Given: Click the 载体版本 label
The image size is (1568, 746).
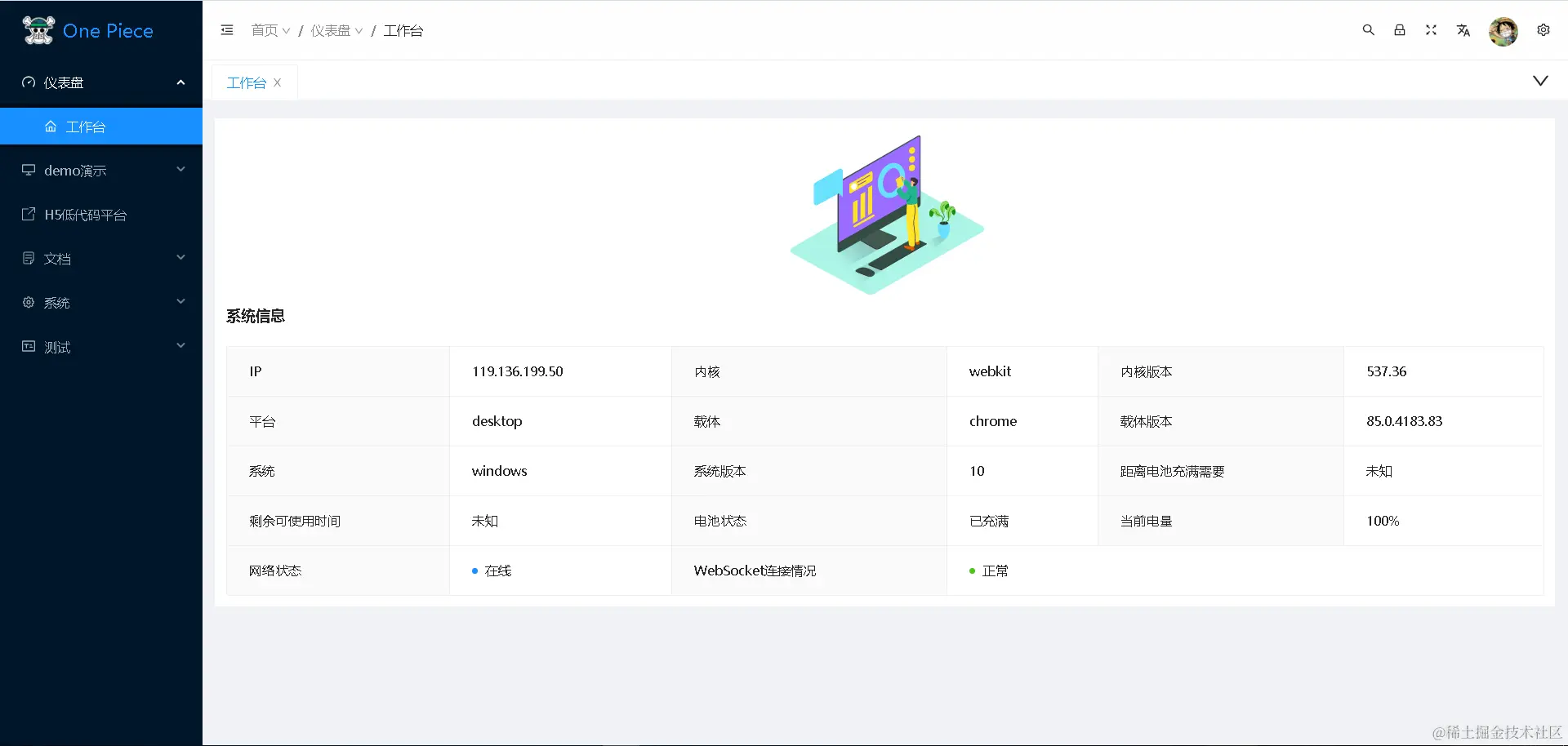Looking at the screenshot, I should pyautogui.click(x=1146, y=421).
